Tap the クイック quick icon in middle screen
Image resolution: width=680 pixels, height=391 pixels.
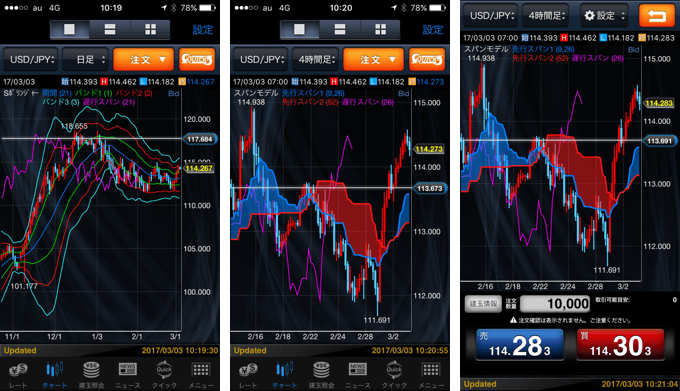pos(394,375)
